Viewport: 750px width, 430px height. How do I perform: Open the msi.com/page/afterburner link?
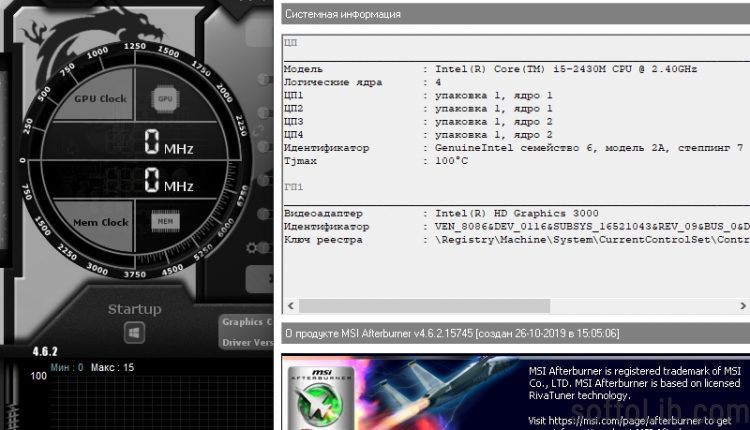pyautogui.click(x=626, y=421)
